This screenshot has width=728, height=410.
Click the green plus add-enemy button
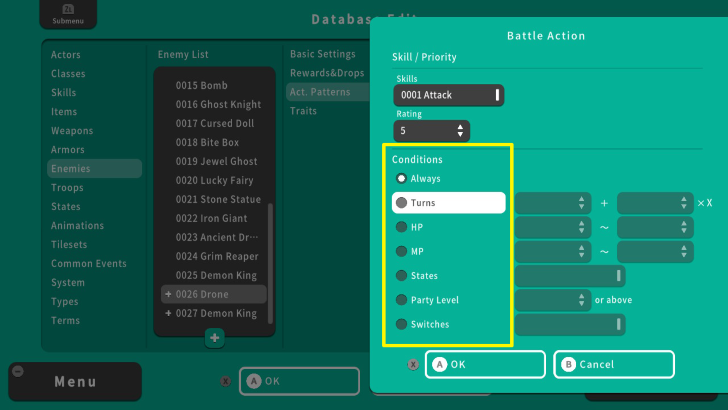click(214, 338)
